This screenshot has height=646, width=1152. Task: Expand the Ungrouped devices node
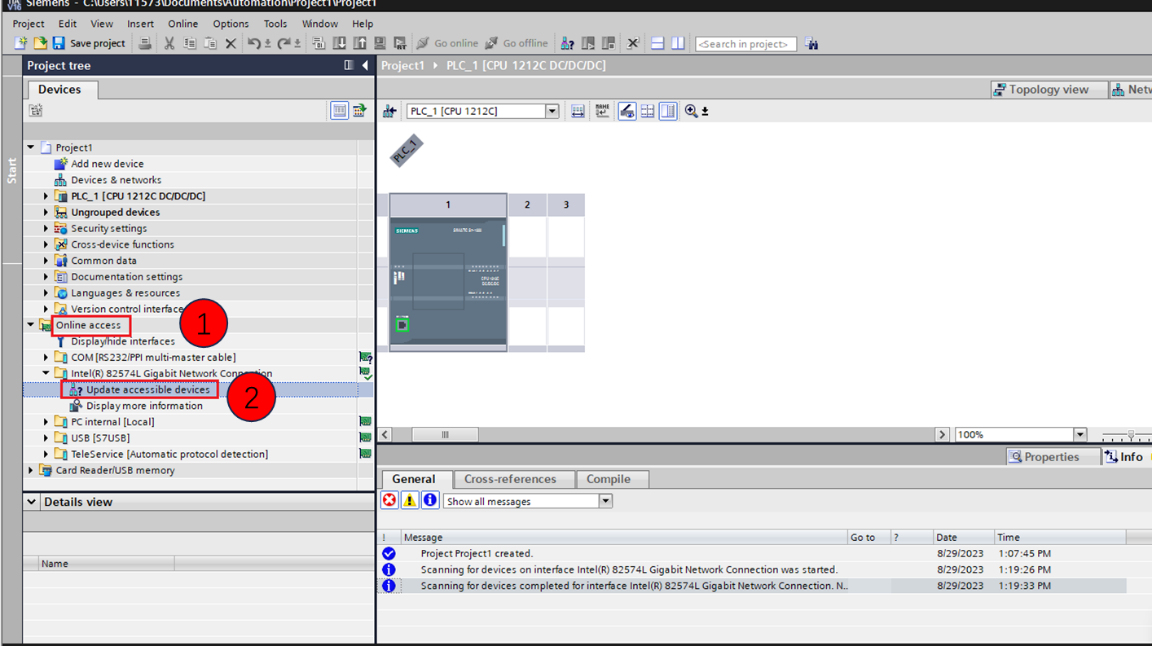click(46, 212)
